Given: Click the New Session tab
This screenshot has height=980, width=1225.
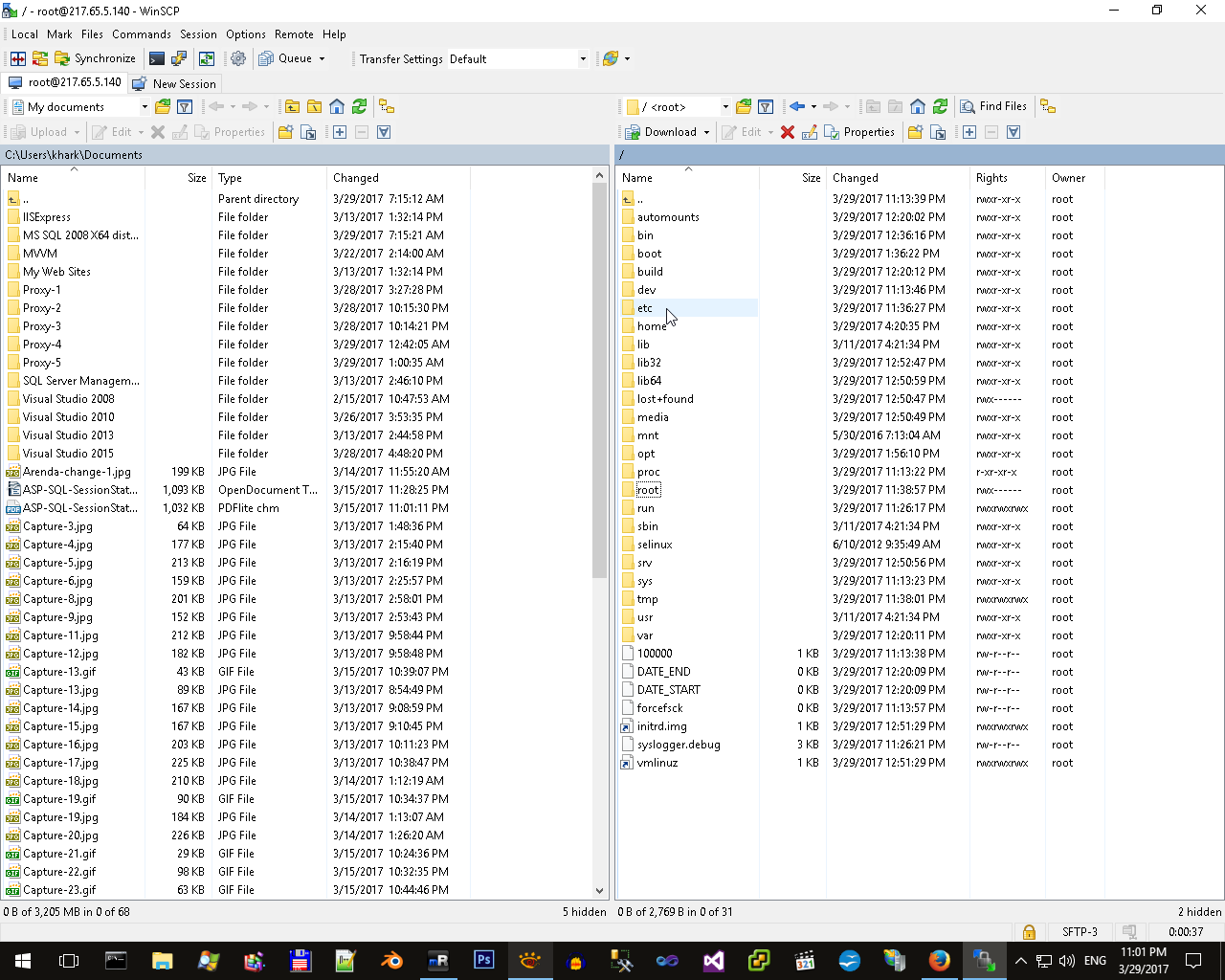Looking at the screenshot, I should click(x=174, y=83).
